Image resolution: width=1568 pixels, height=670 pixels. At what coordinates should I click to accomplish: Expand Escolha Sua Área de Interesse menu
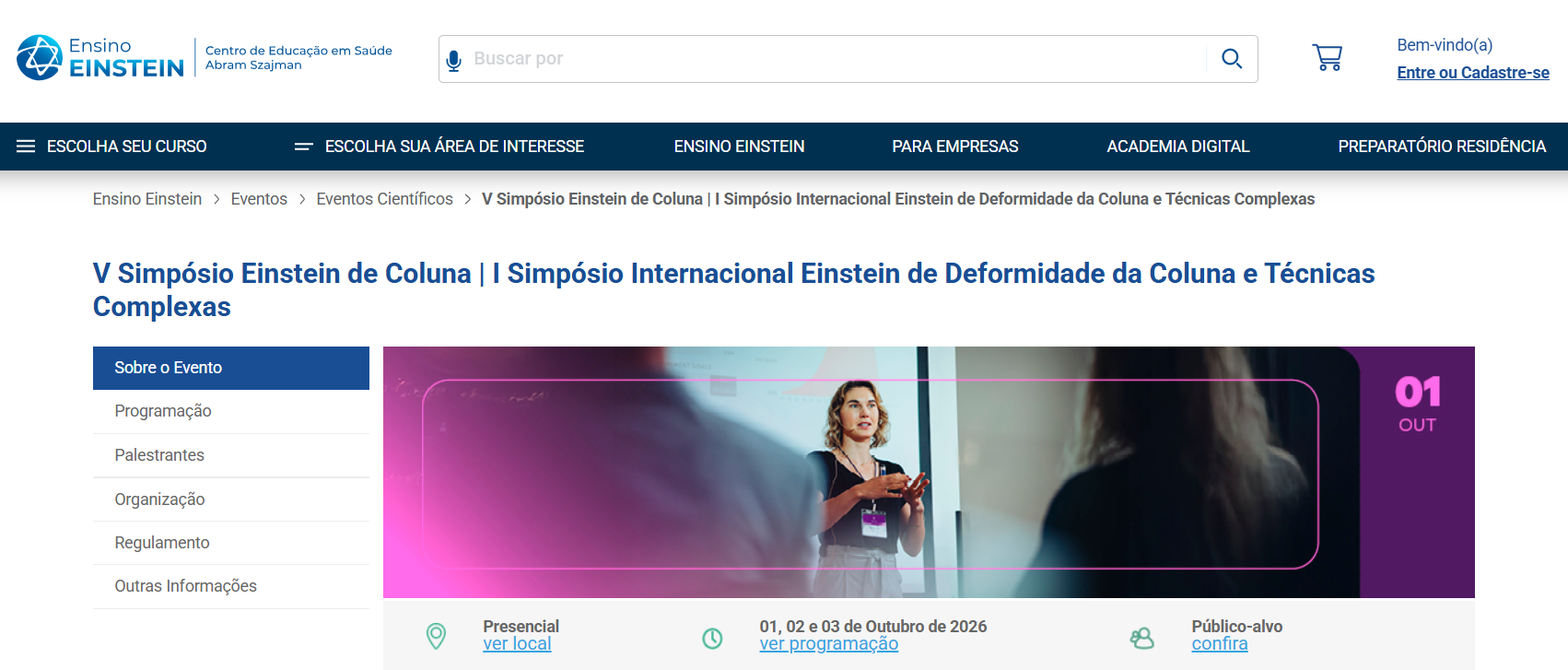(439, 147)
